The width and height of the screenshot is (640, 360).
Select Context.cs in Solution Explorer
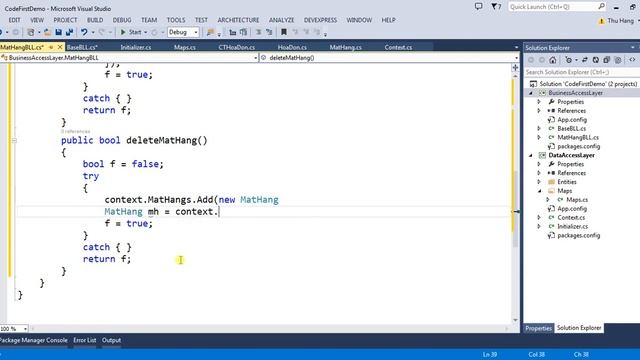point(571,218)
